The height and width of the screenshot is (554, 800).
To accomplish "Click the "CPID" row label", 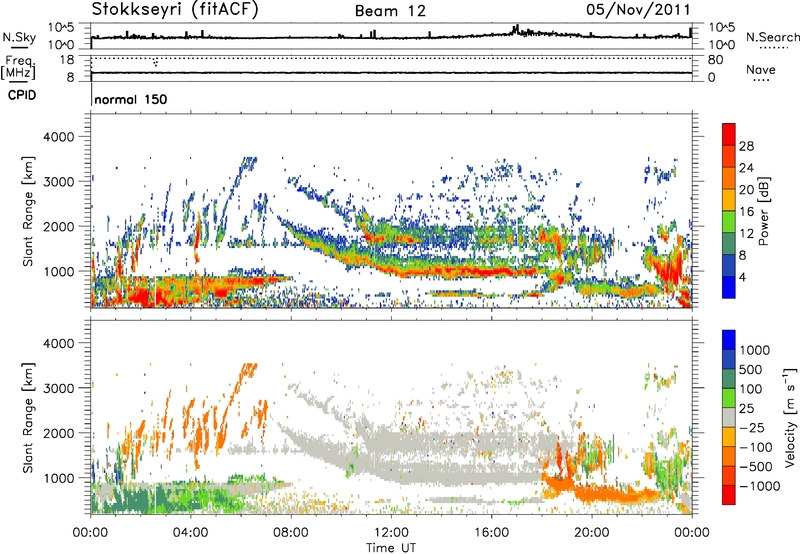I will click(22, 95).
